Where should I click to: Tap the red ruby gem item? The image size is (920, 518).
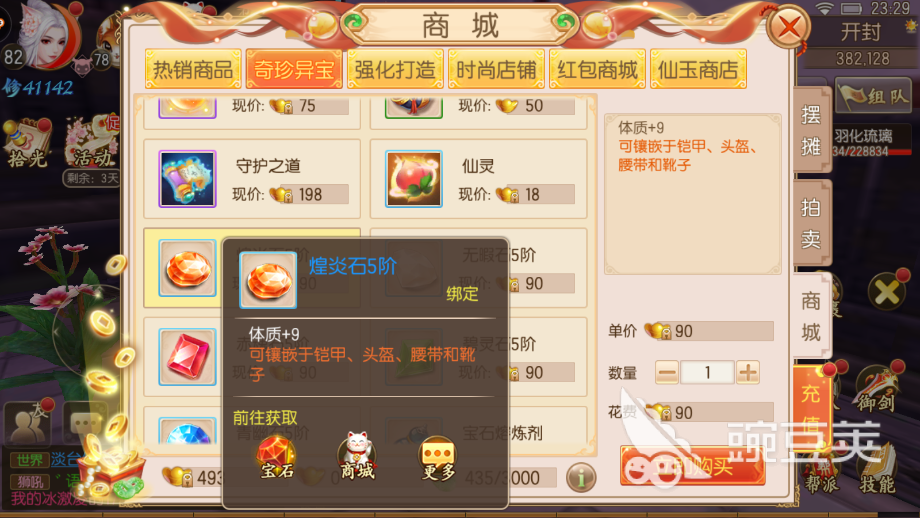pos(187,356)
